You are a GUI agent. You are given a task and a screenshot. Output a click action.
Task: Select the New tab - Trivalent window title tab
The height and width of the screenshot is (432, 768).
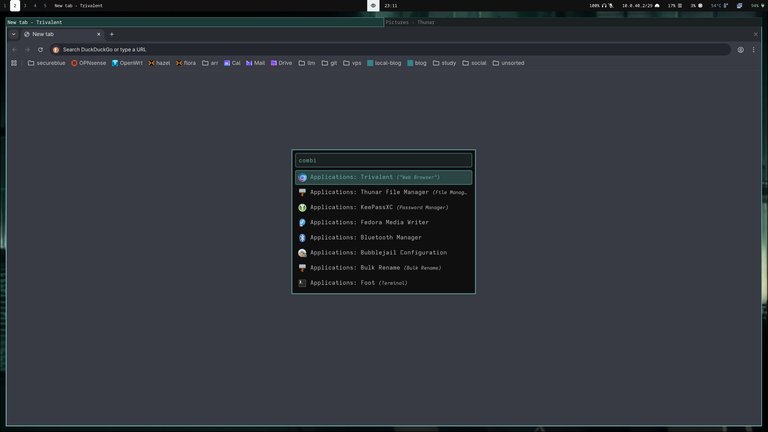[x=194, y=22]
